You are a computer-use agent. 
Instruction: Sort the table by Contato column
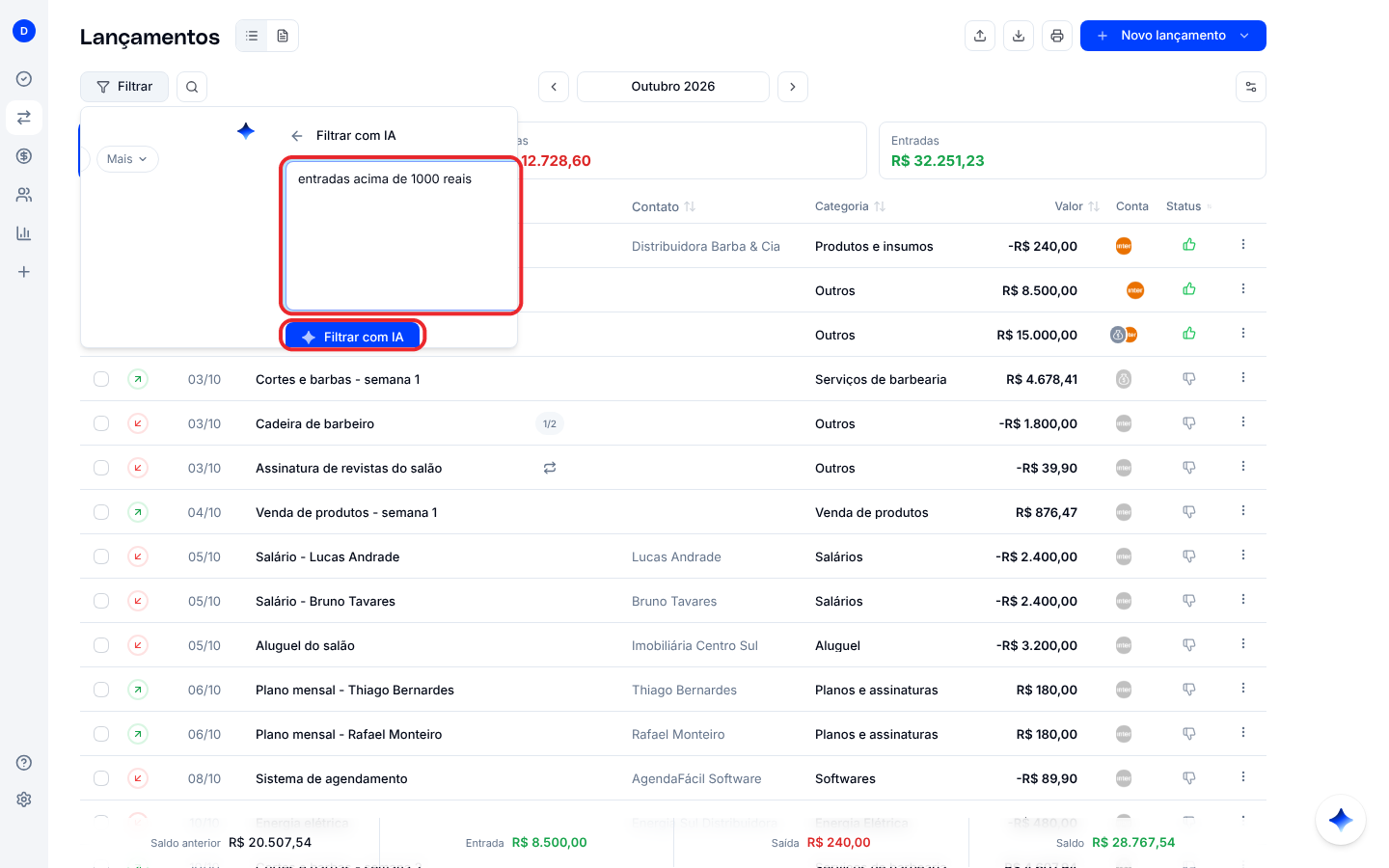click(664, 206)
